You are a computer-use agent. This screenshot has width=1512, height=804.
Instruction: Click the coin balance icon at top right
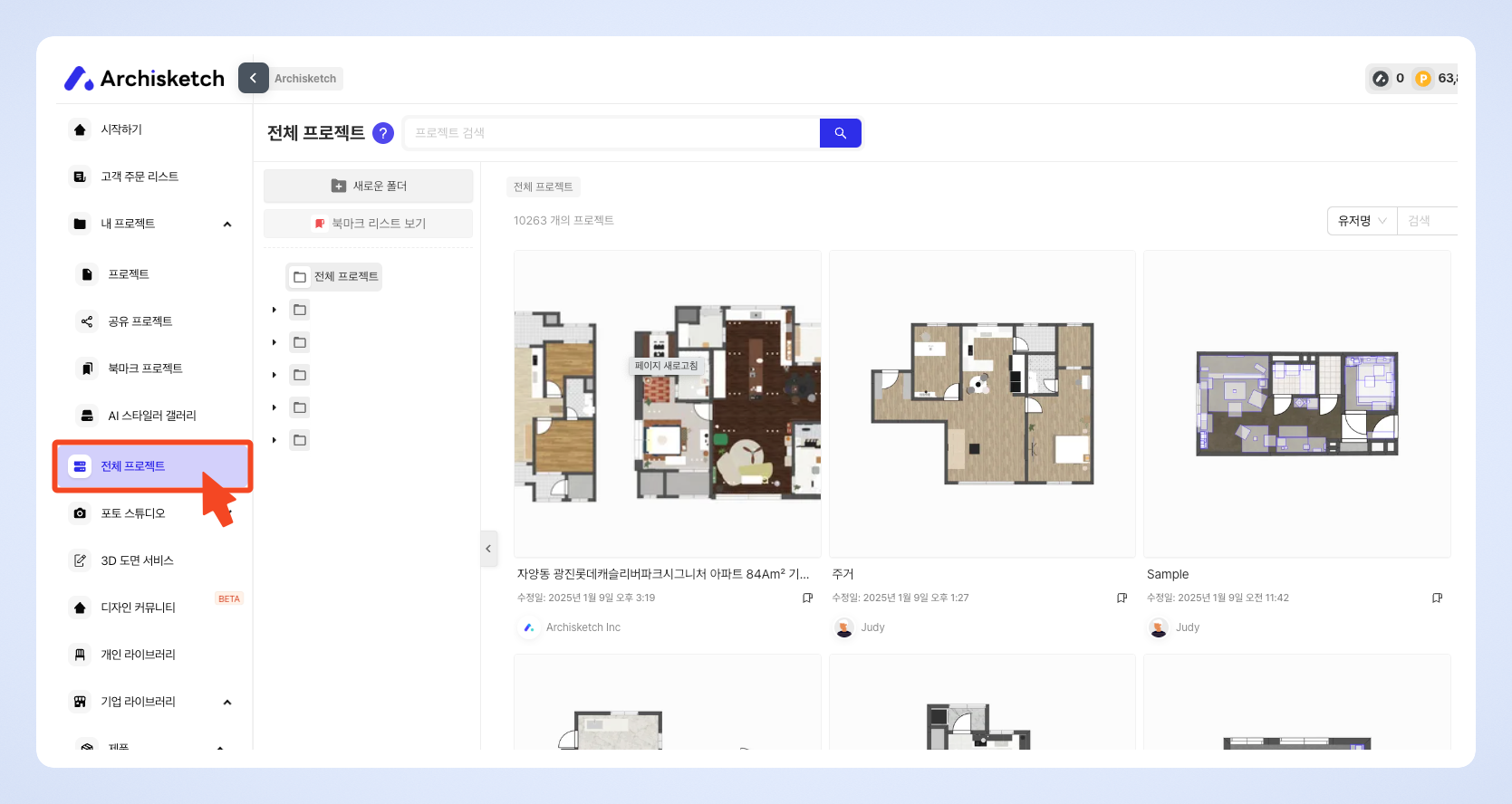tap(1423, 79)
